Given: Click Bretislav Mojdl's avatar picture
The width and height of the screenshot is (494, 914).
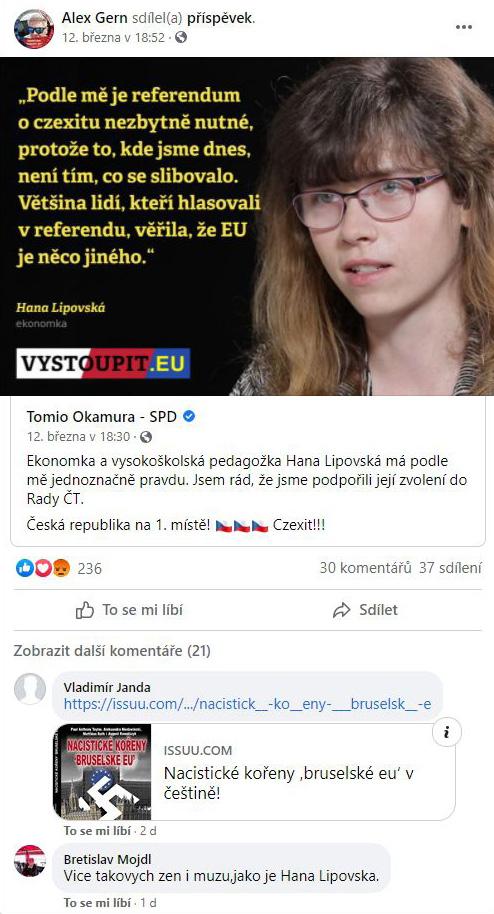Looking at the screenshot, I should [x=30, y=860].
